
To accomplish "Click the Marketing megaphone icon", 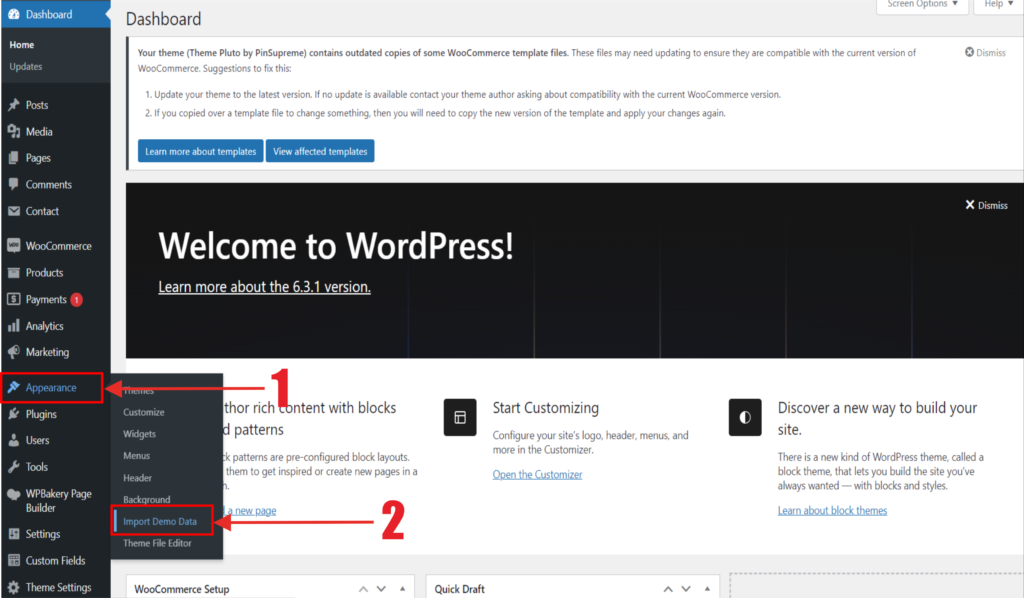I will coord(13,352).
